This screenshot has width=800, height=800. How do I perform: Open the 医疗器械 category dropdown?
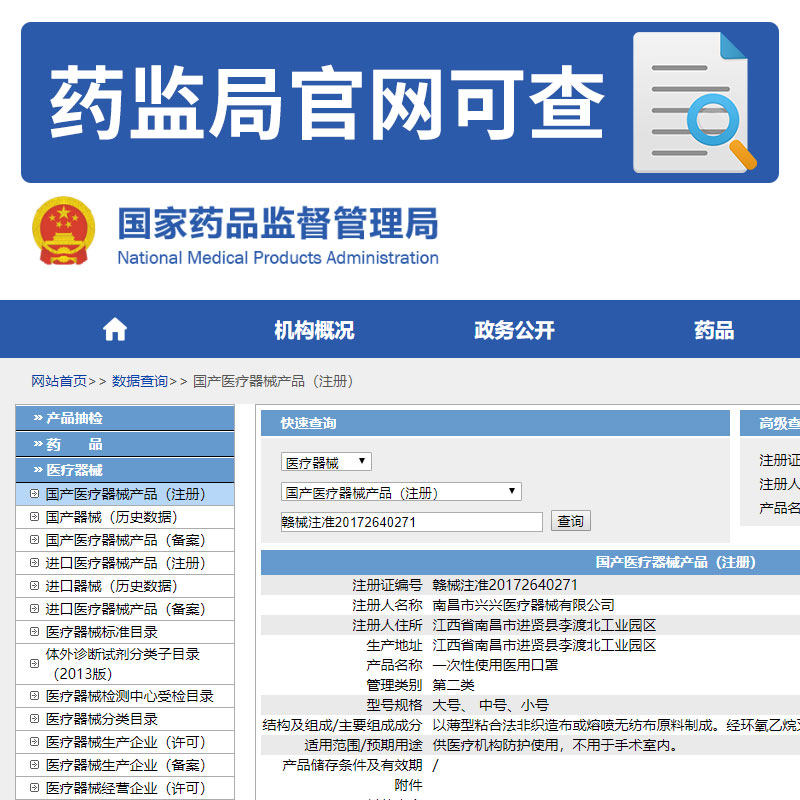point(326,462)
